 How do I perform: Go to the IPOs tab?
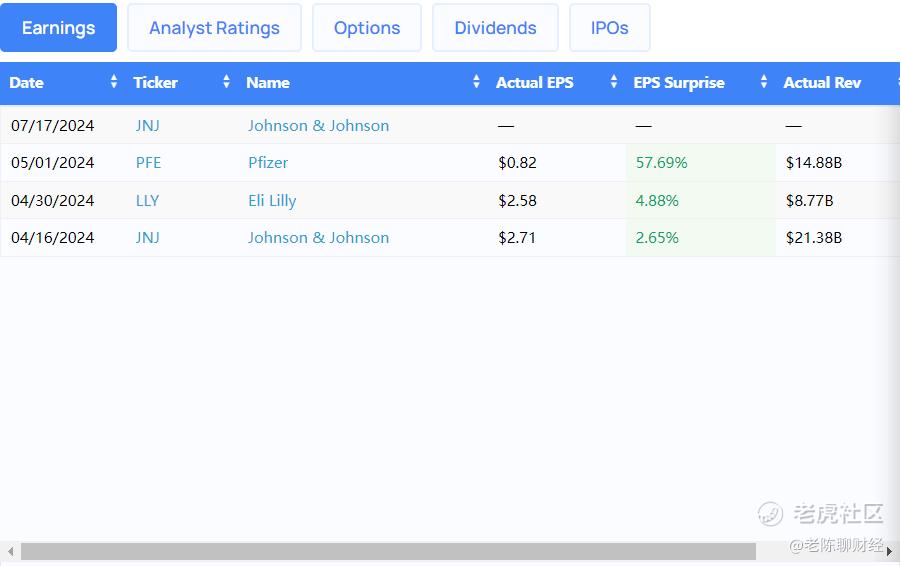[609, 28]
